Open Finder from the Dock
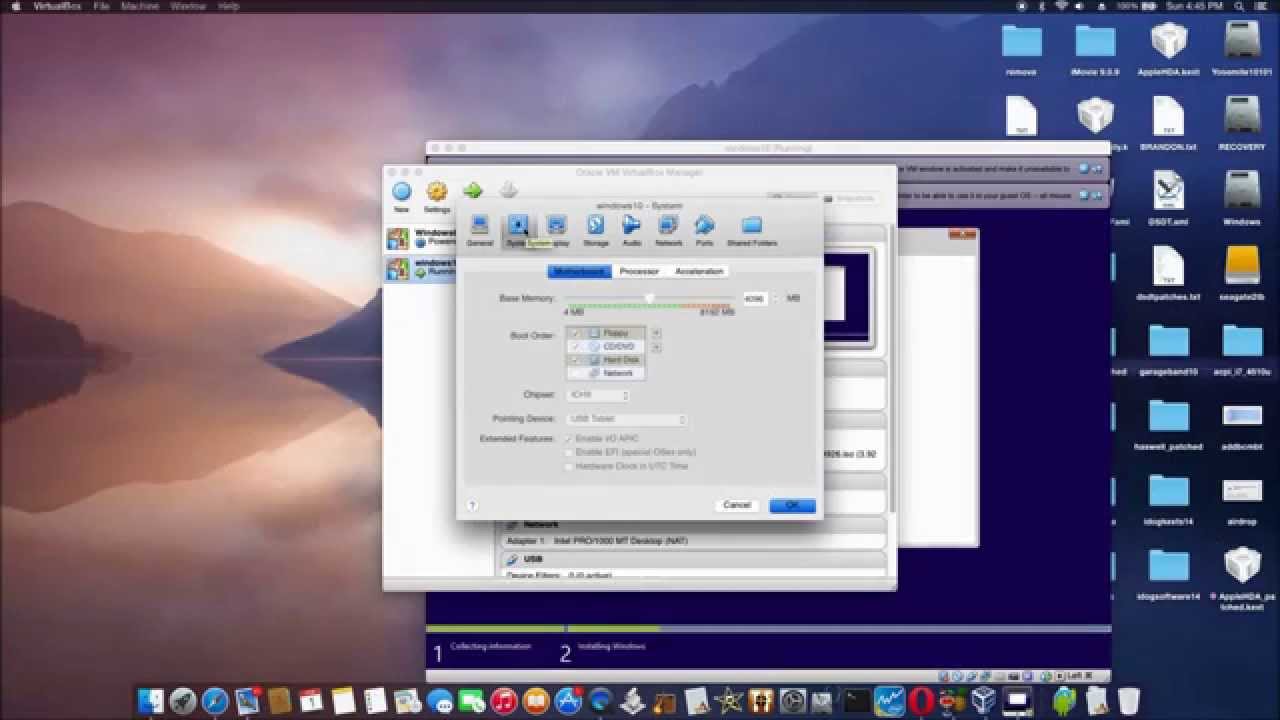 tap(150, 700)
